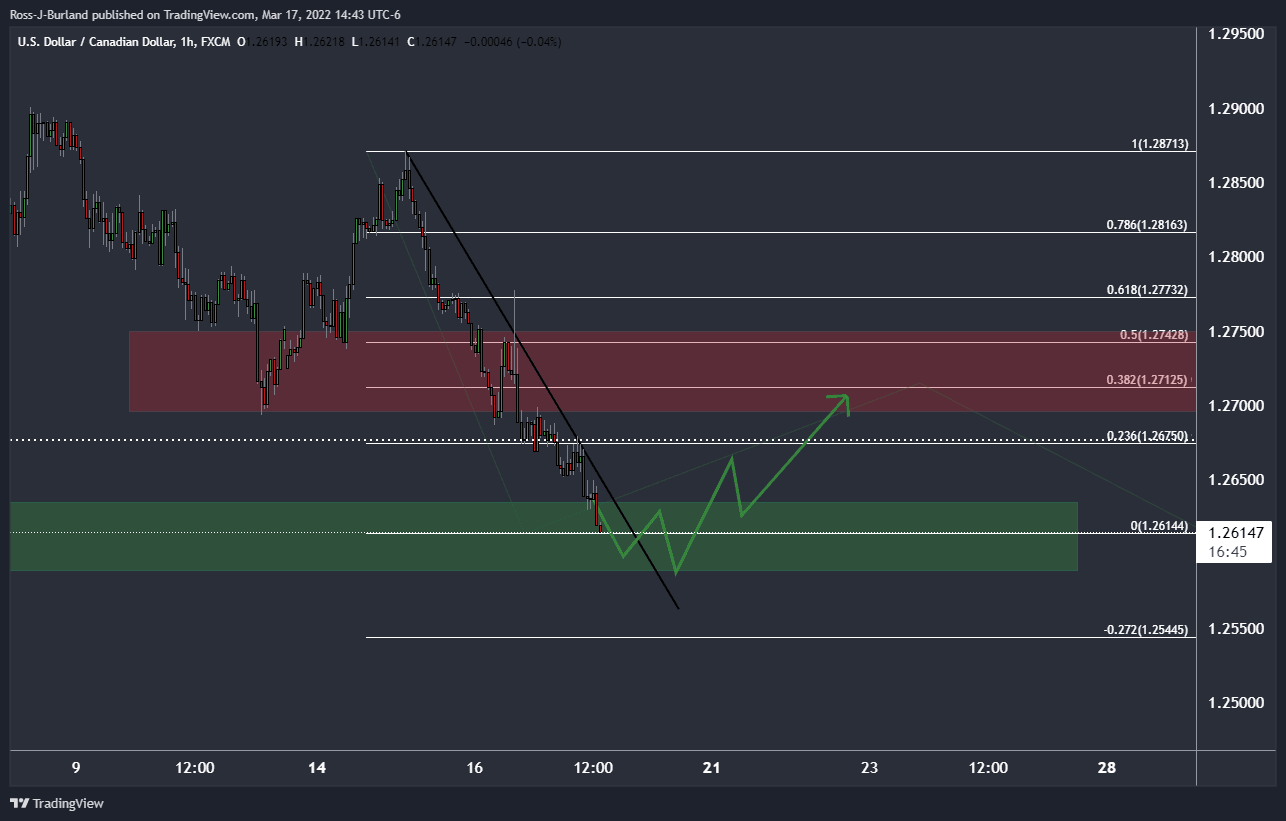Viewport: 1286px width, 821px height.
Task: Click the date label 28 on time axis
Action: pos(1106,768)
